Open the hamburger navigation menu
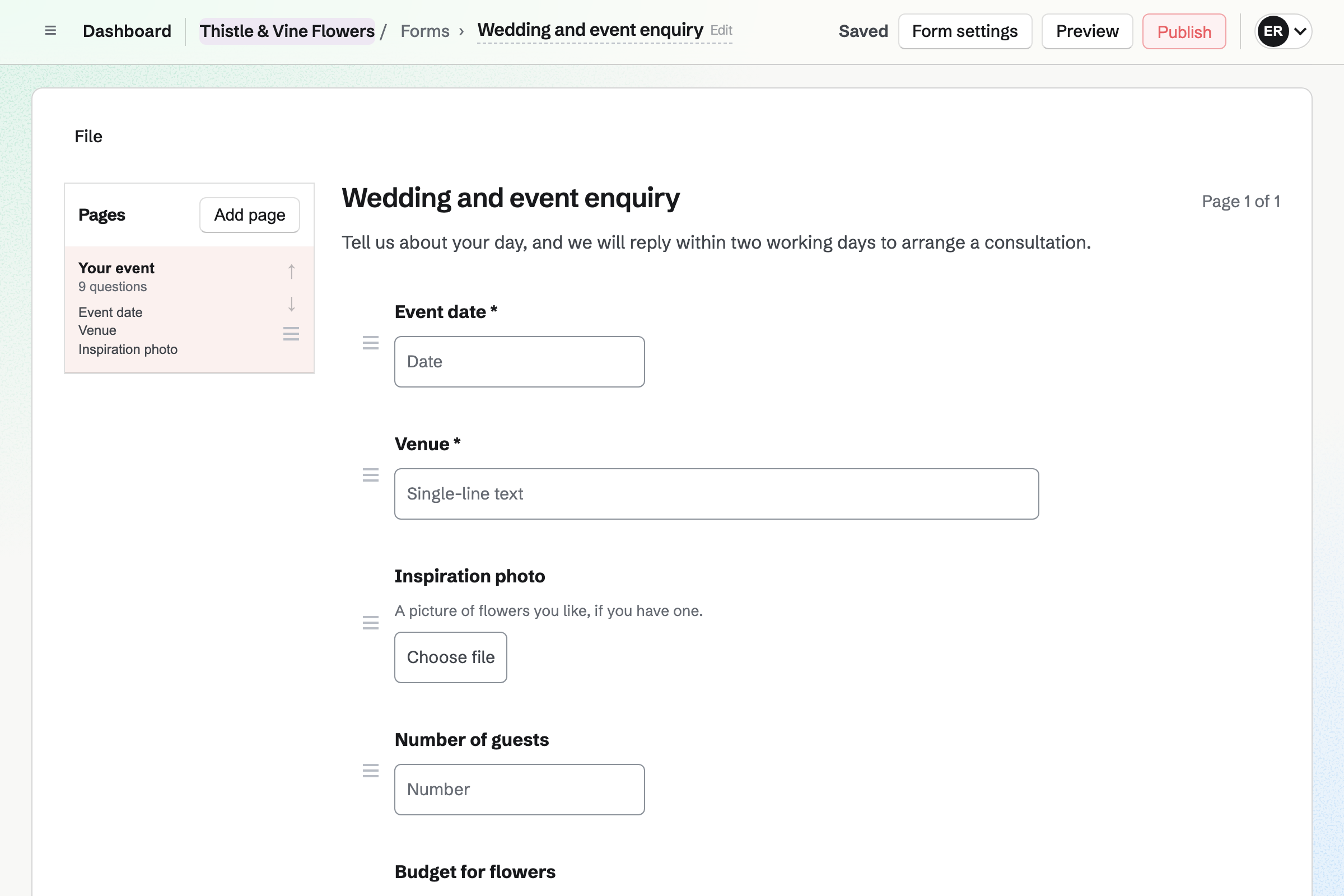This screenshot has height=896, width=1344. (x=50, y=31)
